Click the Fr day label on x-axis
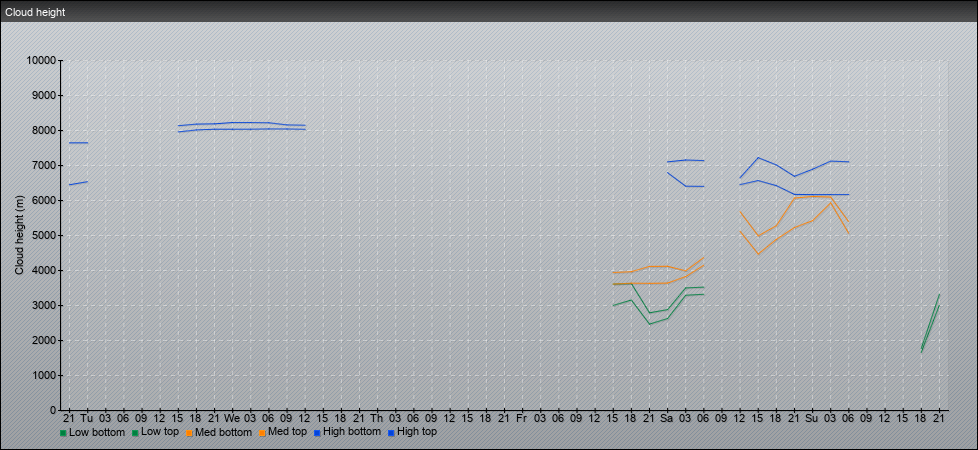Viewport: 978px width, 450px height. (521, 419)
